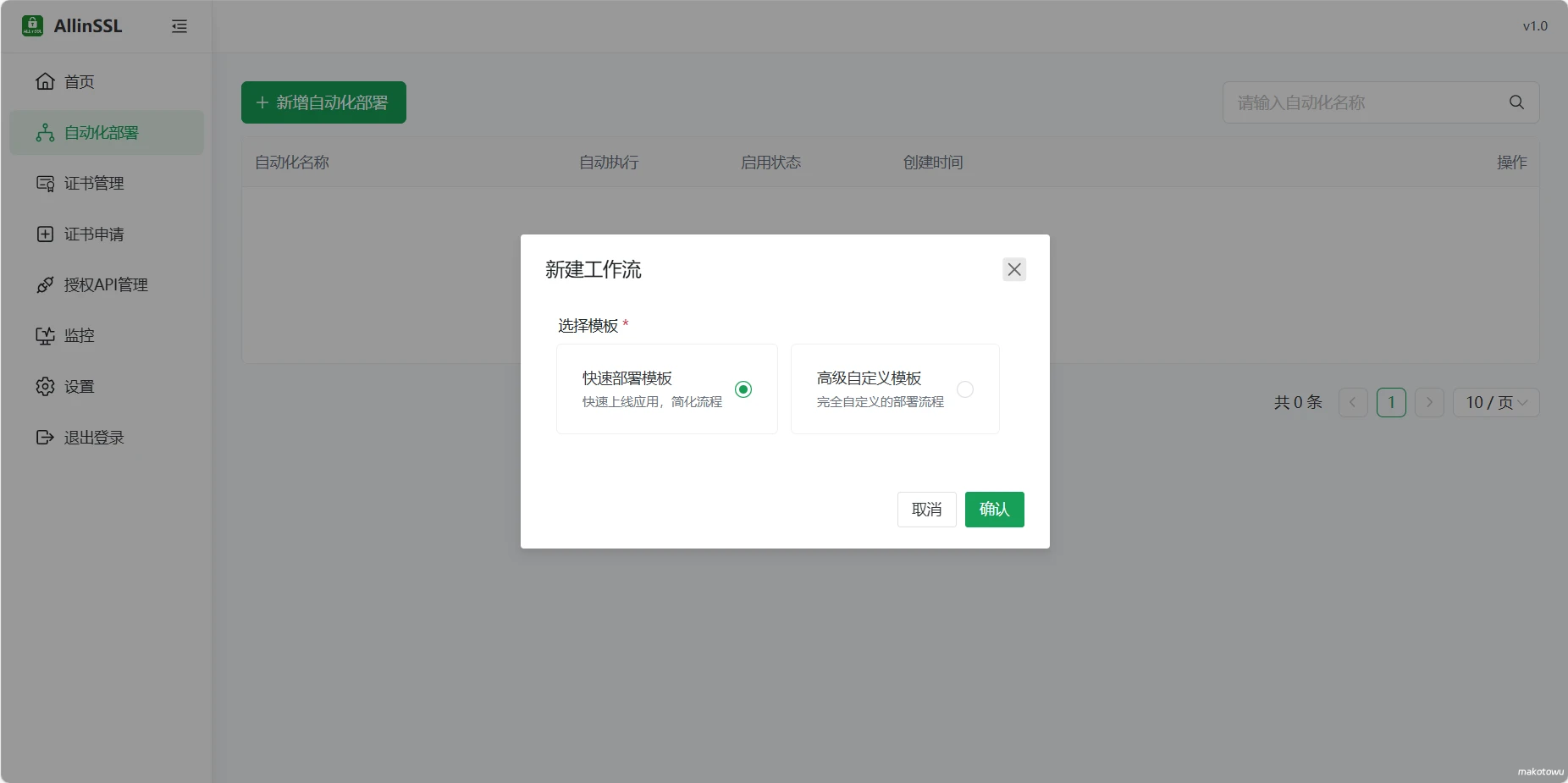Click the 快速上线应用，简化流程 description text
This screenshot has width=1568, height=783.
(x=652, y=402)
